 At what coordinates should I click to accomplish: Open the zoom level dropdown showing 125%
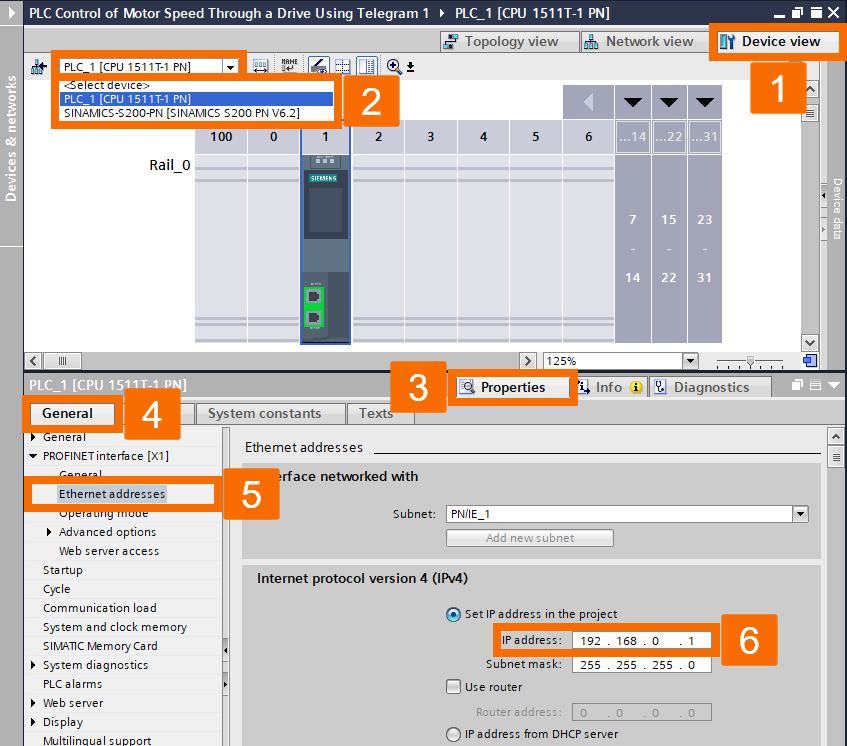(689, 361)
